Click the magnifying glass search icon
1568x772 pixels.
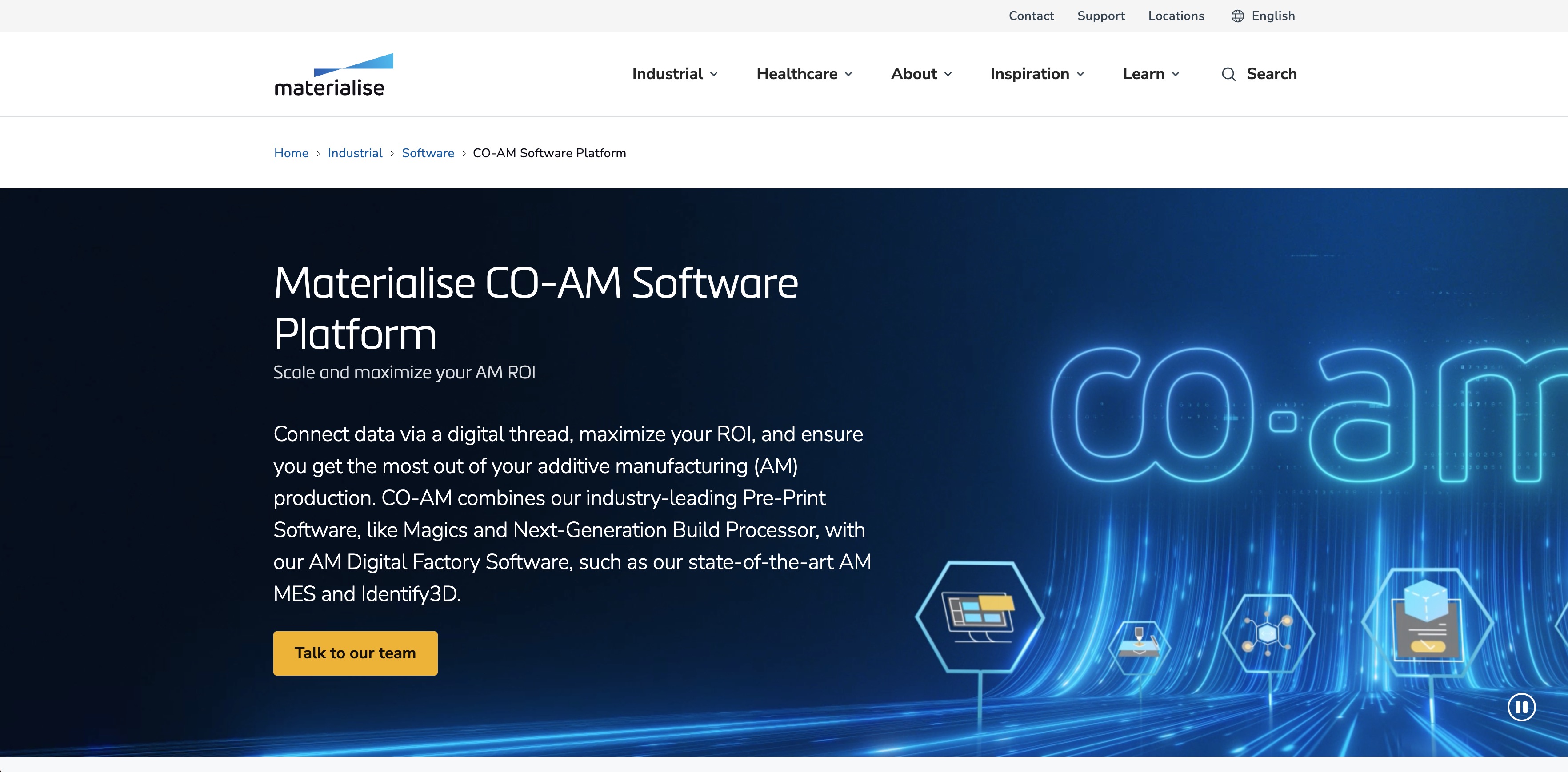[1228, 74]
